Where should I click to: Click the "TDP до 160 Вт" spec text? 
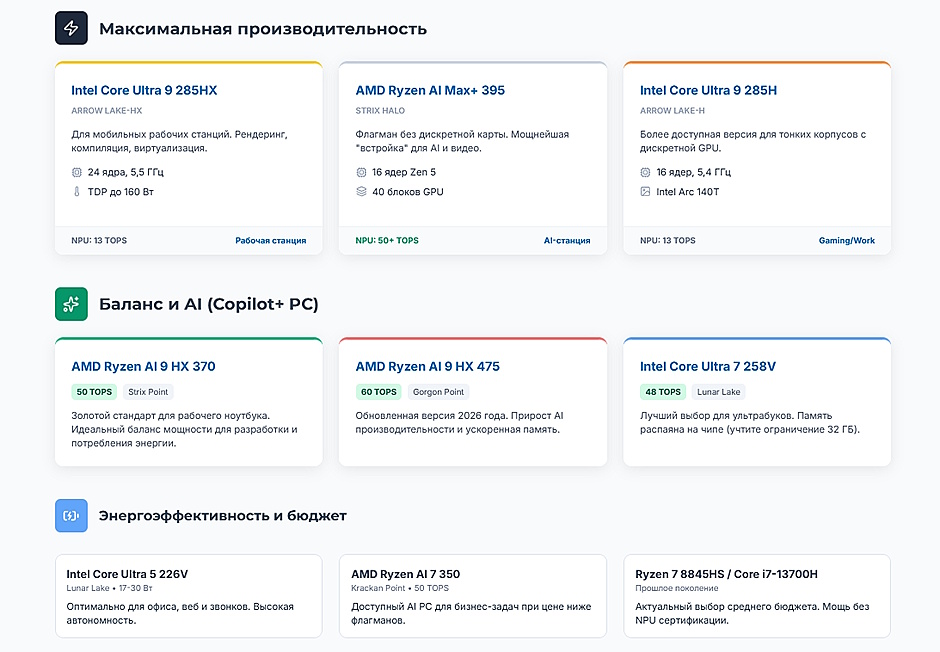coord(120,192)
